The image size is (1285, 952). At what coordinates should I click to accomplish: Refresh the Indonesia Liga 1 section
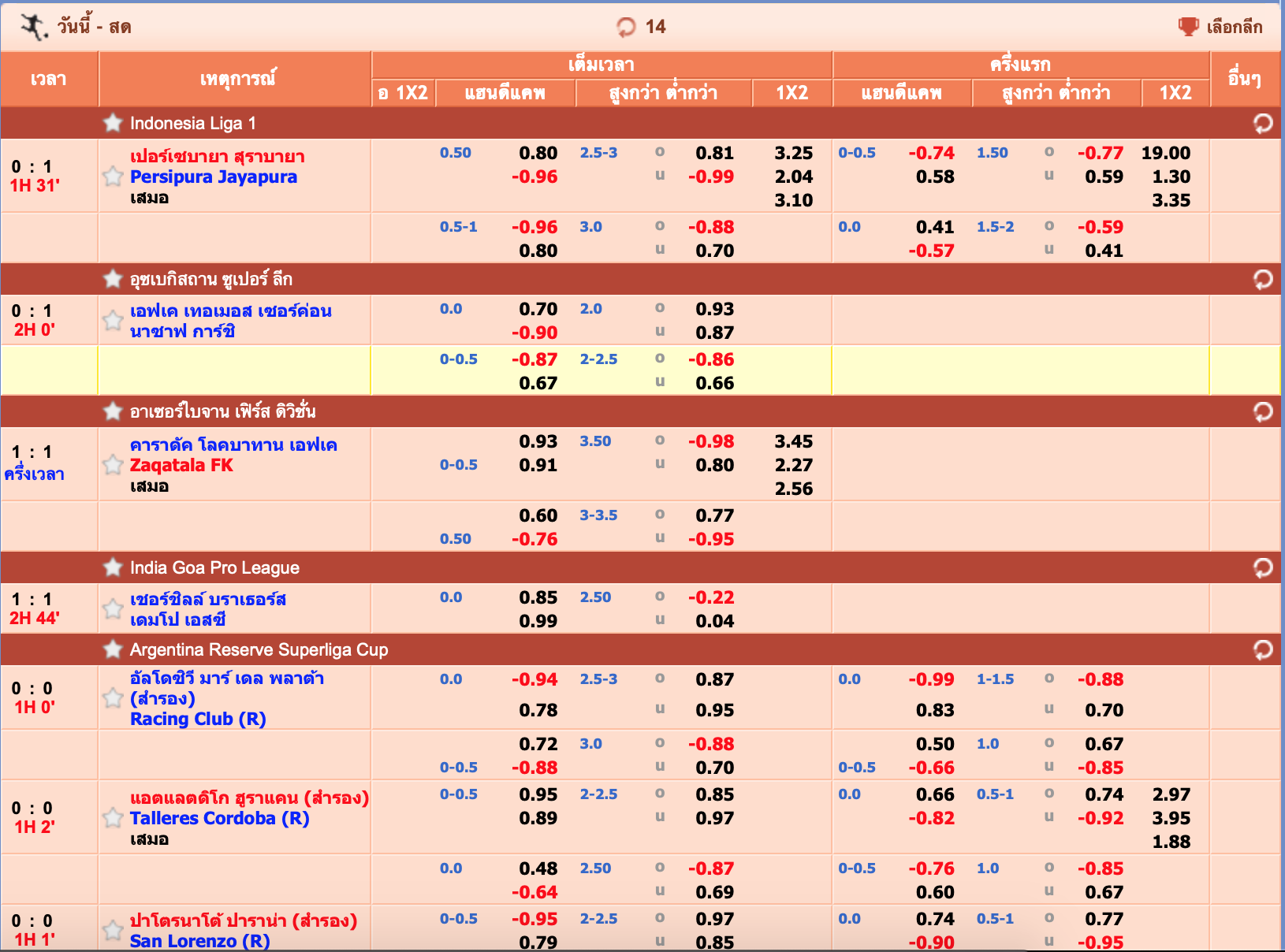(x=1262, y=124)
